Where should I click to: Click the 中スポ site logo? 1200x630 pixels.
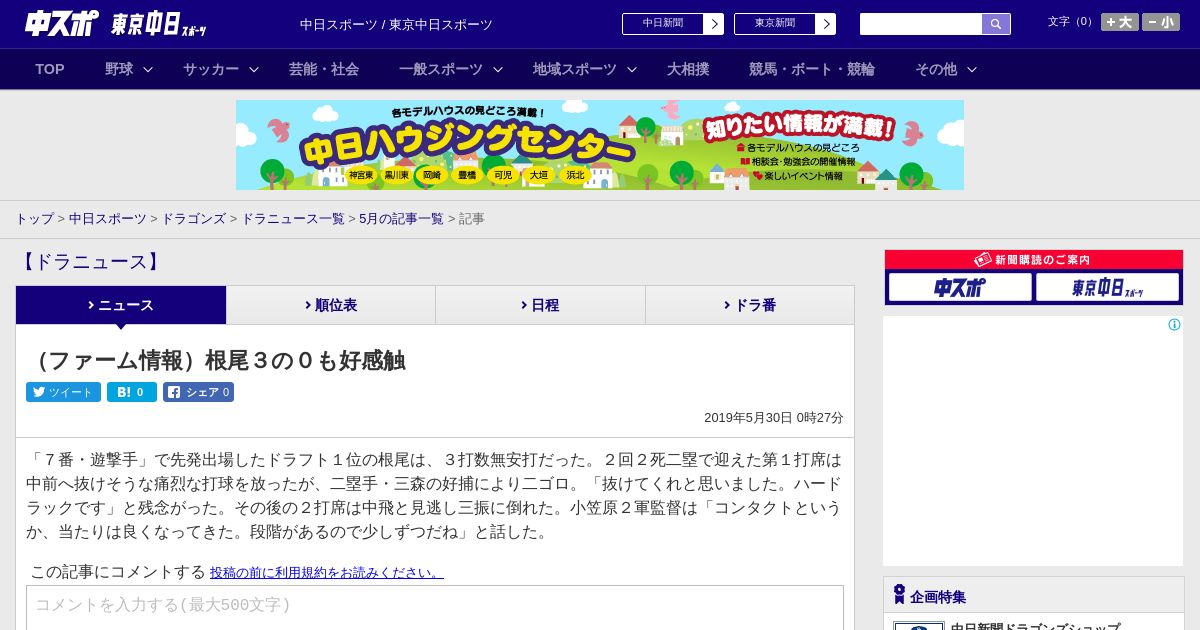pyautogui.click(x=61, y=23)
